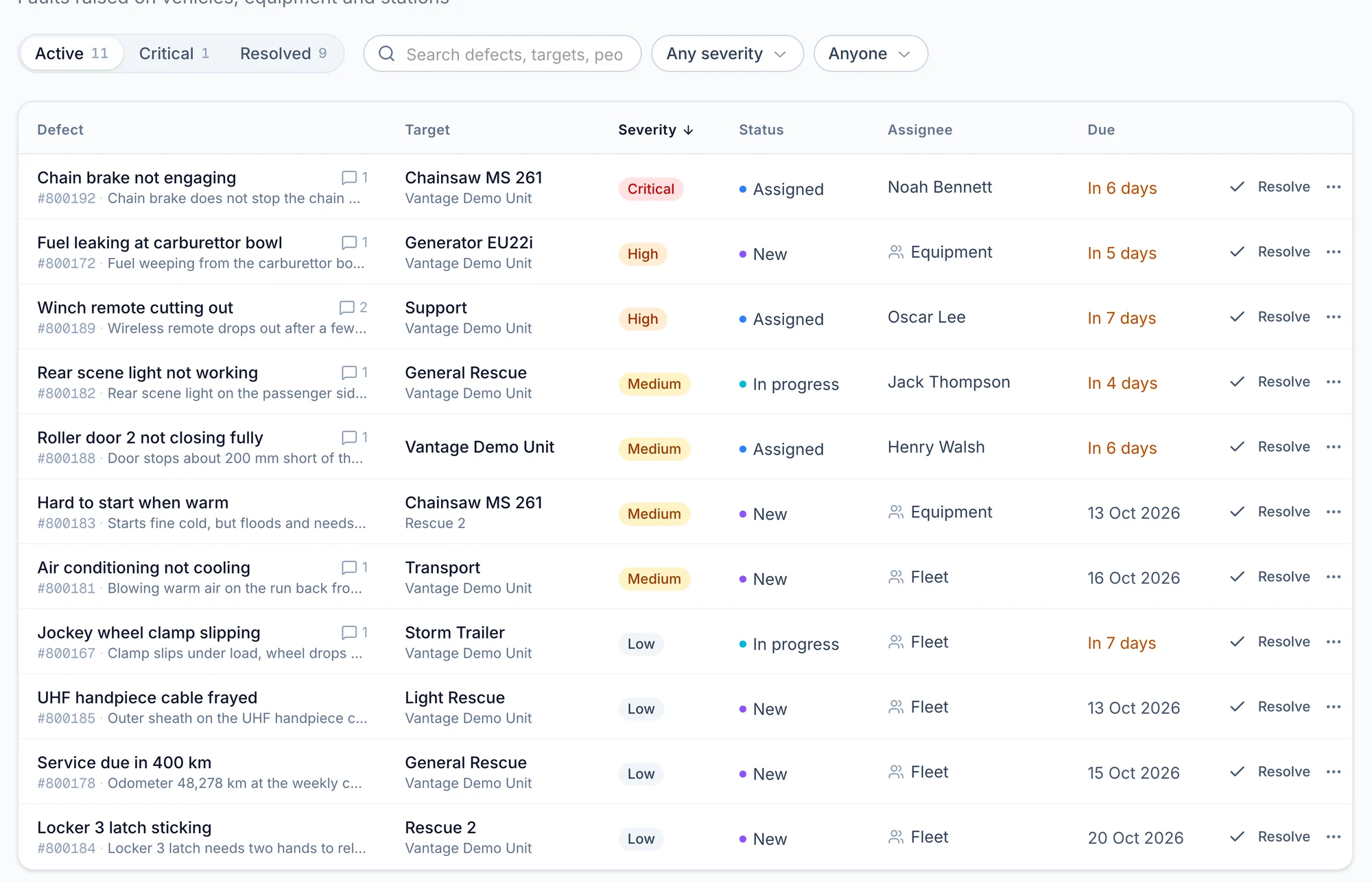
Task: Click the Critical severity badge
Action: pos(651,189)
